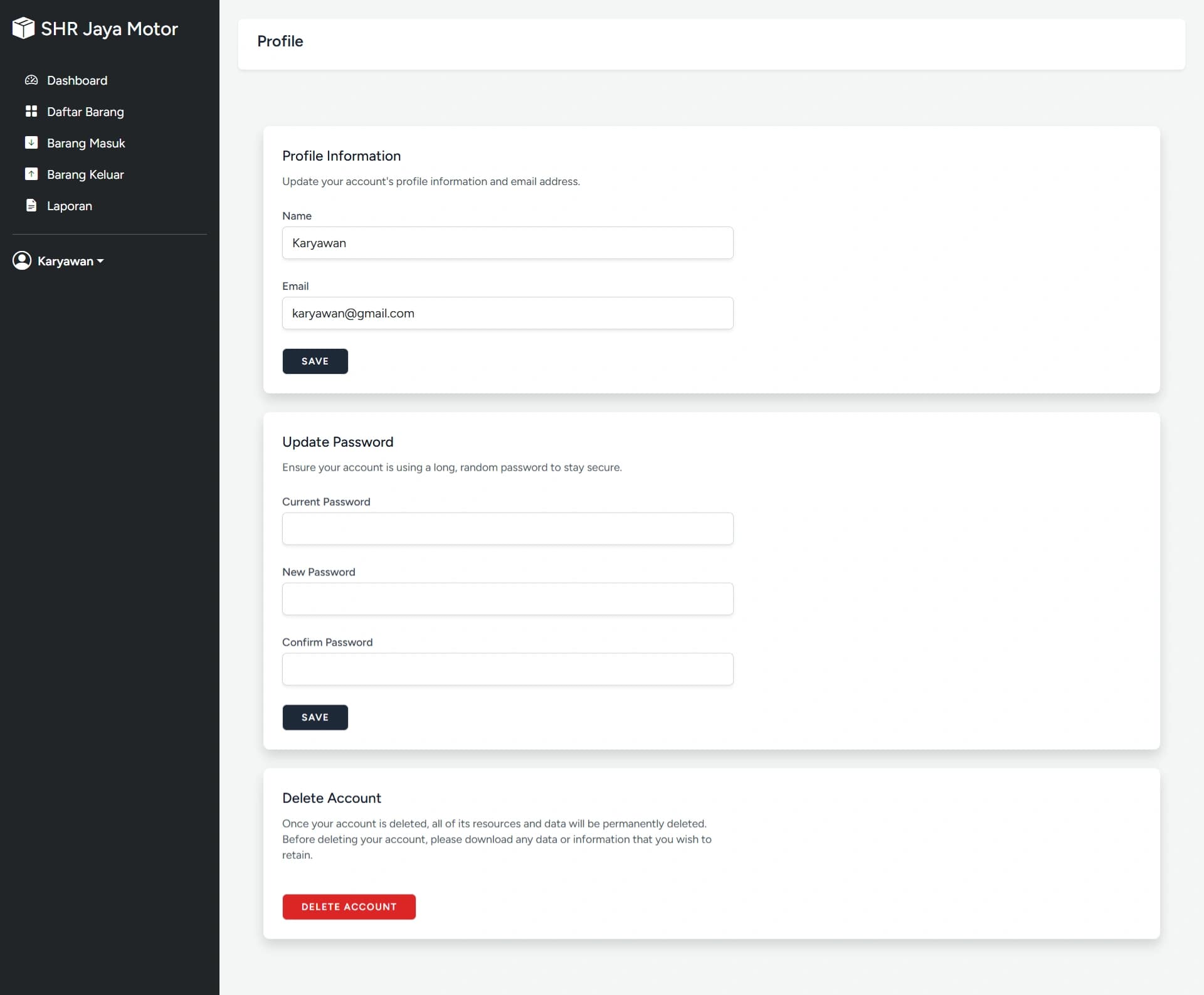Click the New Password label
This screenshot has height=995, width=1204.
tap(319, 572)
